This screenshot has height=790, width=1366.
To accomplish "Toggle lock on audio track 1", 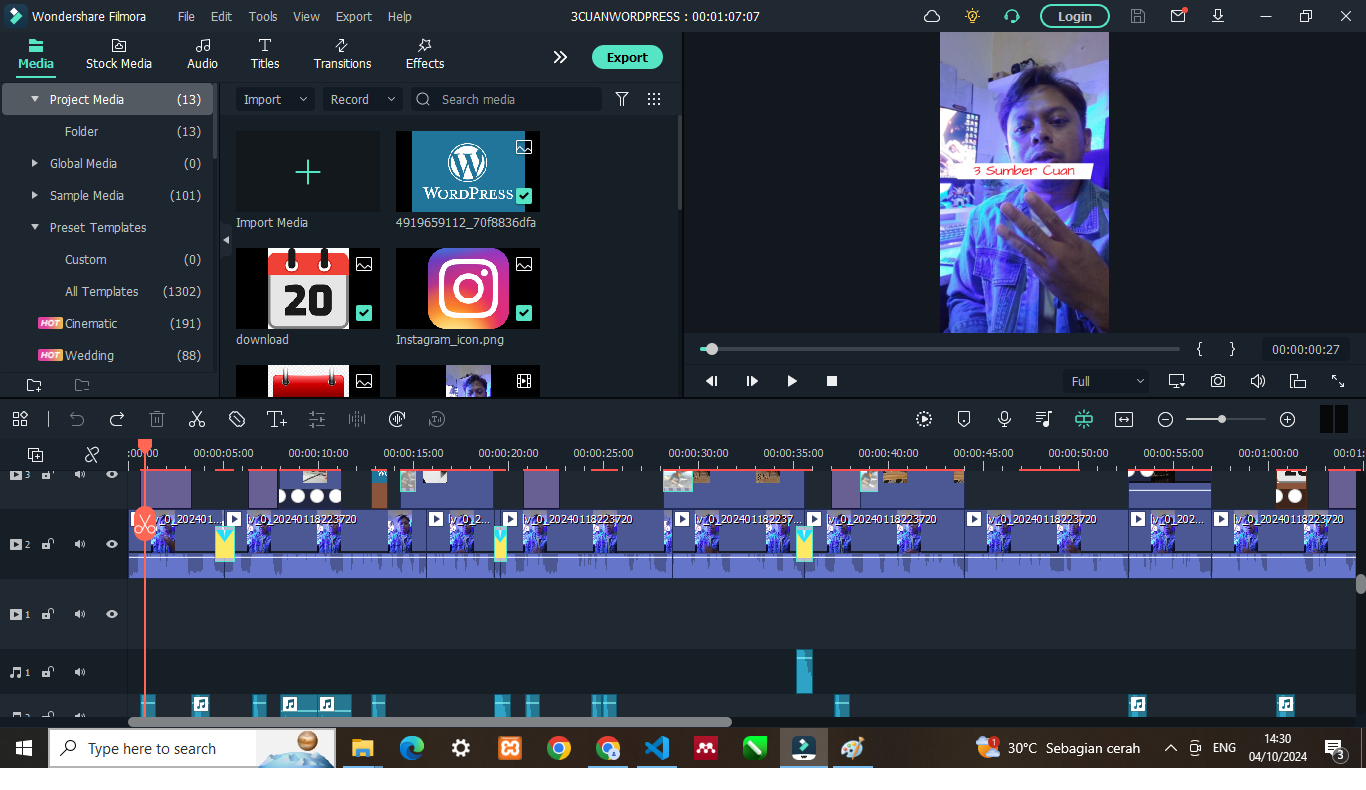I will 48,672.
